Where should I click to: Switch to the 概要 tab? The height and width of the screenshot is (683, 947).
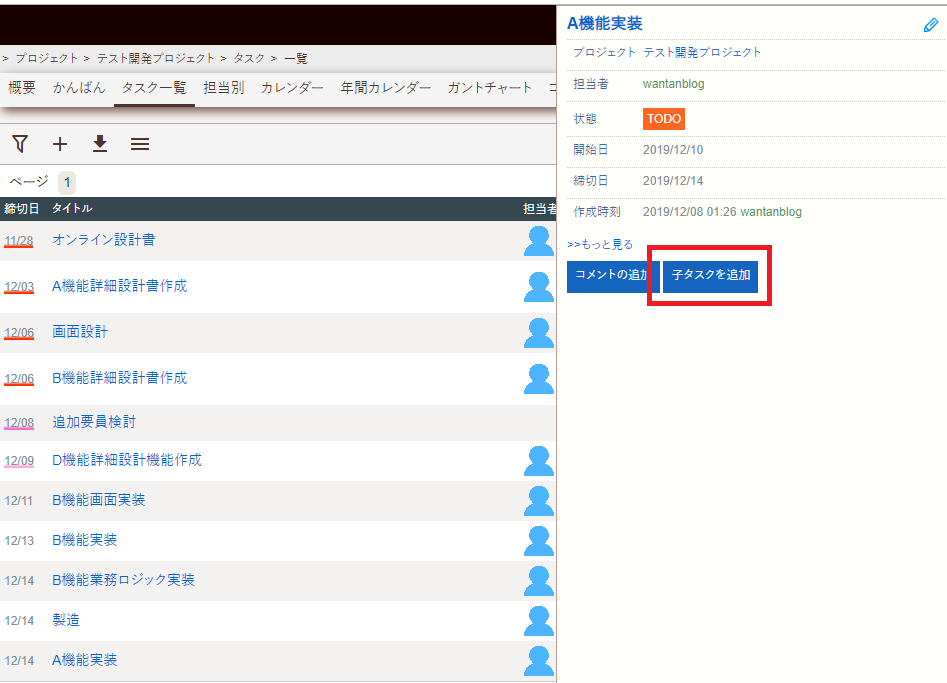coord(22,88)
